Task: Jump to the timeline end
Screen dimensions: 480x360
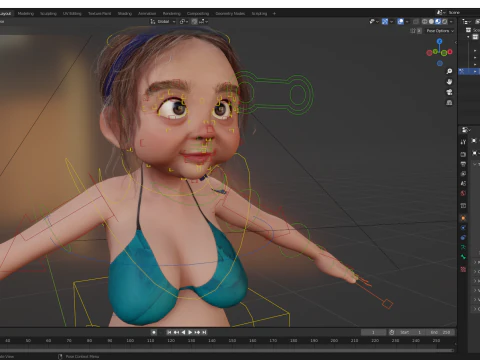Action: click(204, 332)
